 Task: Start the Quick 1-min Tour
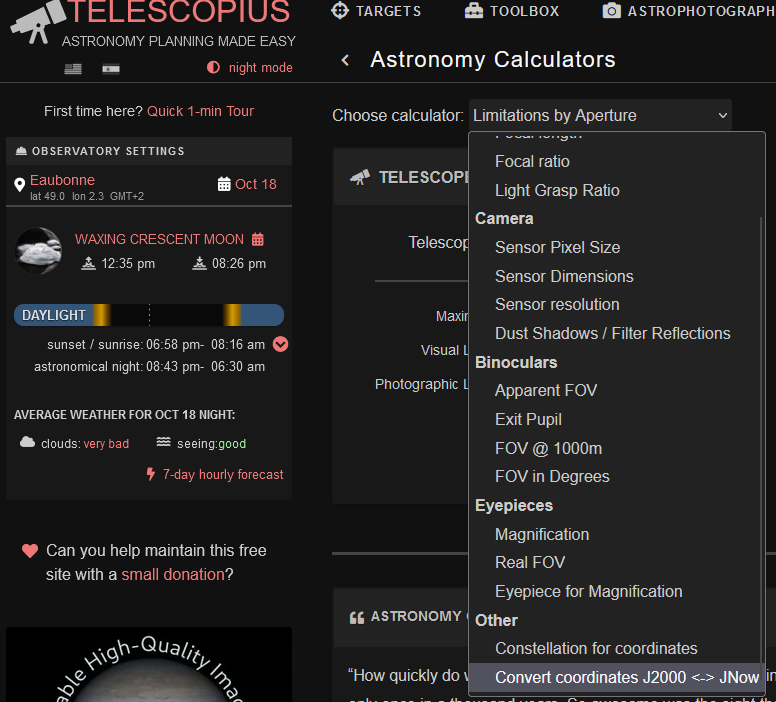click(x=200, y=111)
